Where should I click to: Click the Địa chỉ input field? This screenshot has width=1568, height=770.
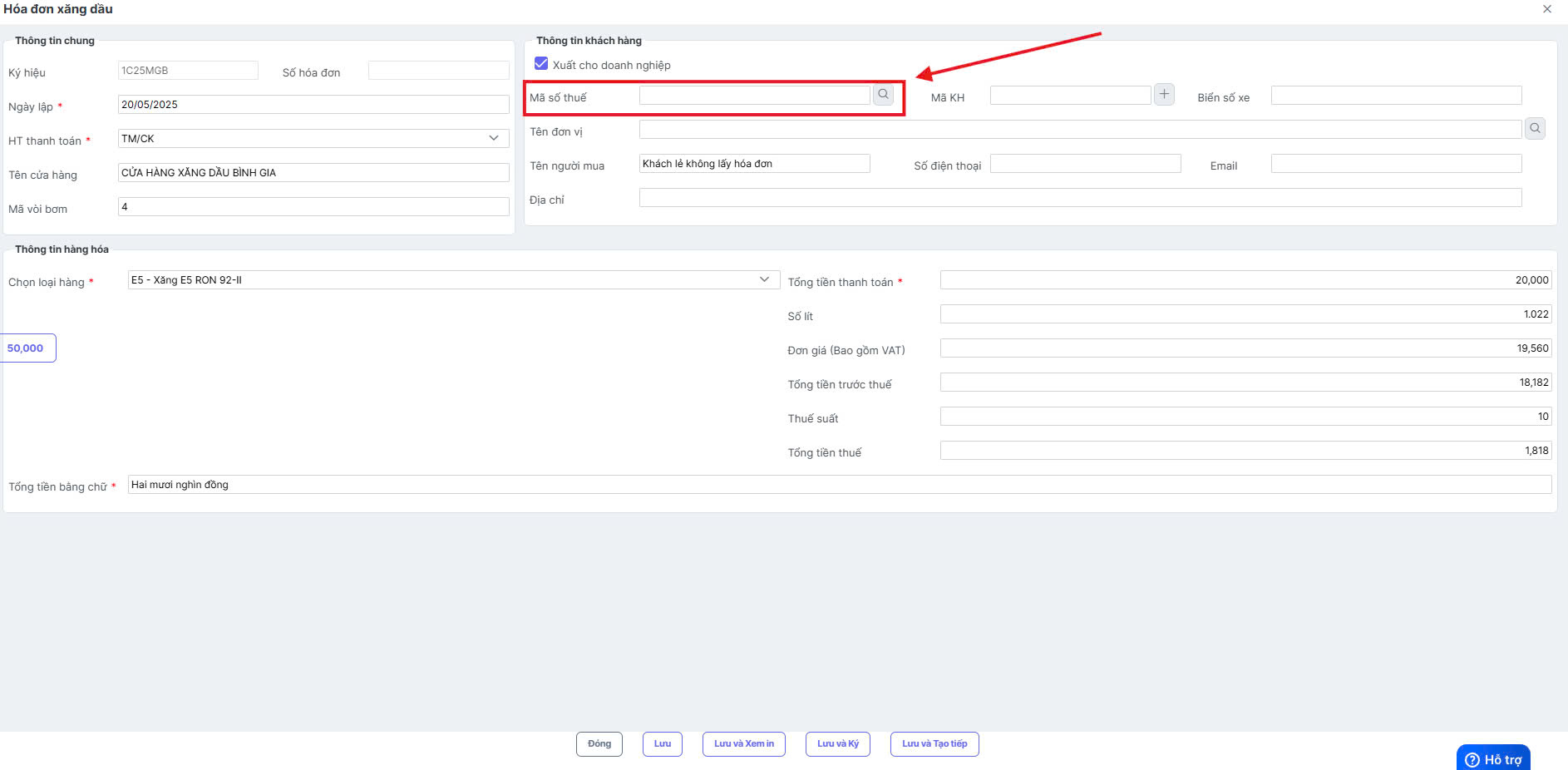[1080, 198]
